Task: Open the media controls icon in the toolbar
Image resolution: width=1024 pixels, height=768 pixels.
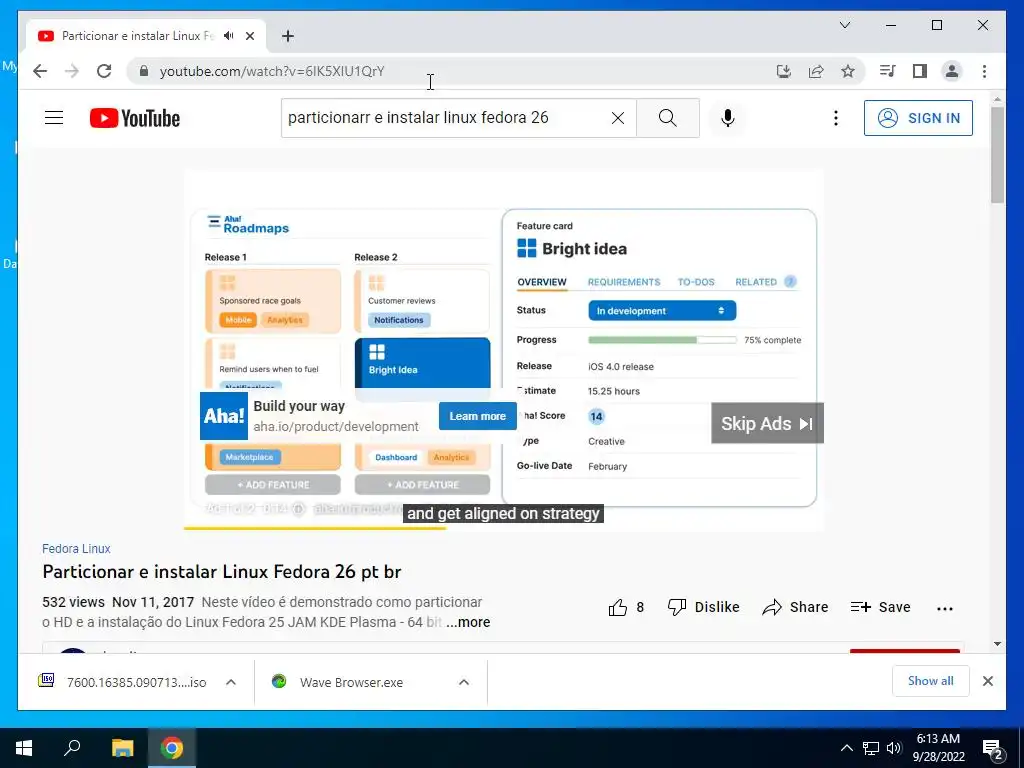Action: (x=888, y=71)
